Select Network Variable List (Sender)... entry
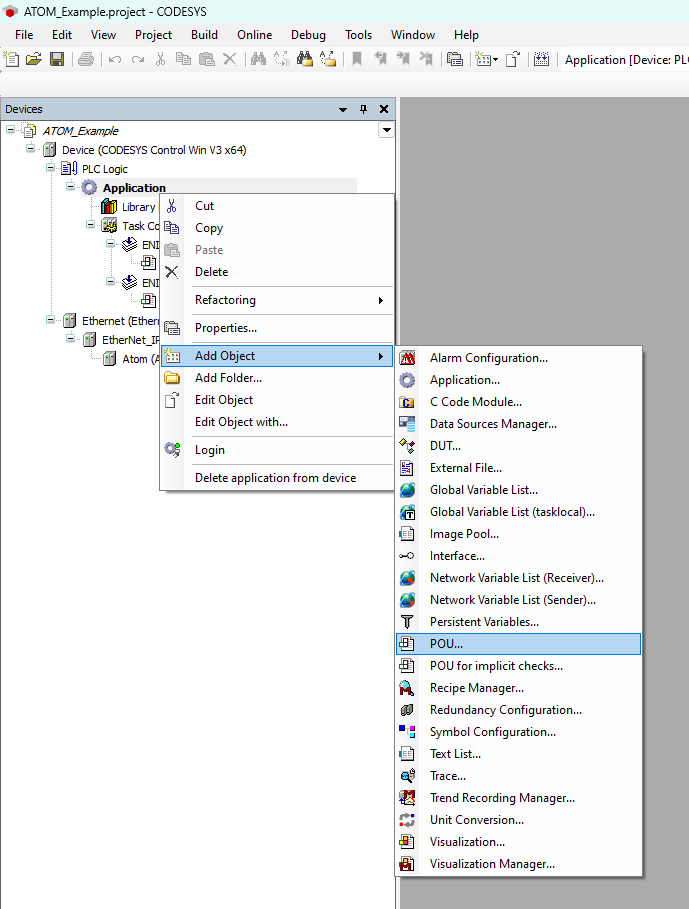Image resolution: width=689 pixels, height=909 pixels. click(x=519, y=600)
